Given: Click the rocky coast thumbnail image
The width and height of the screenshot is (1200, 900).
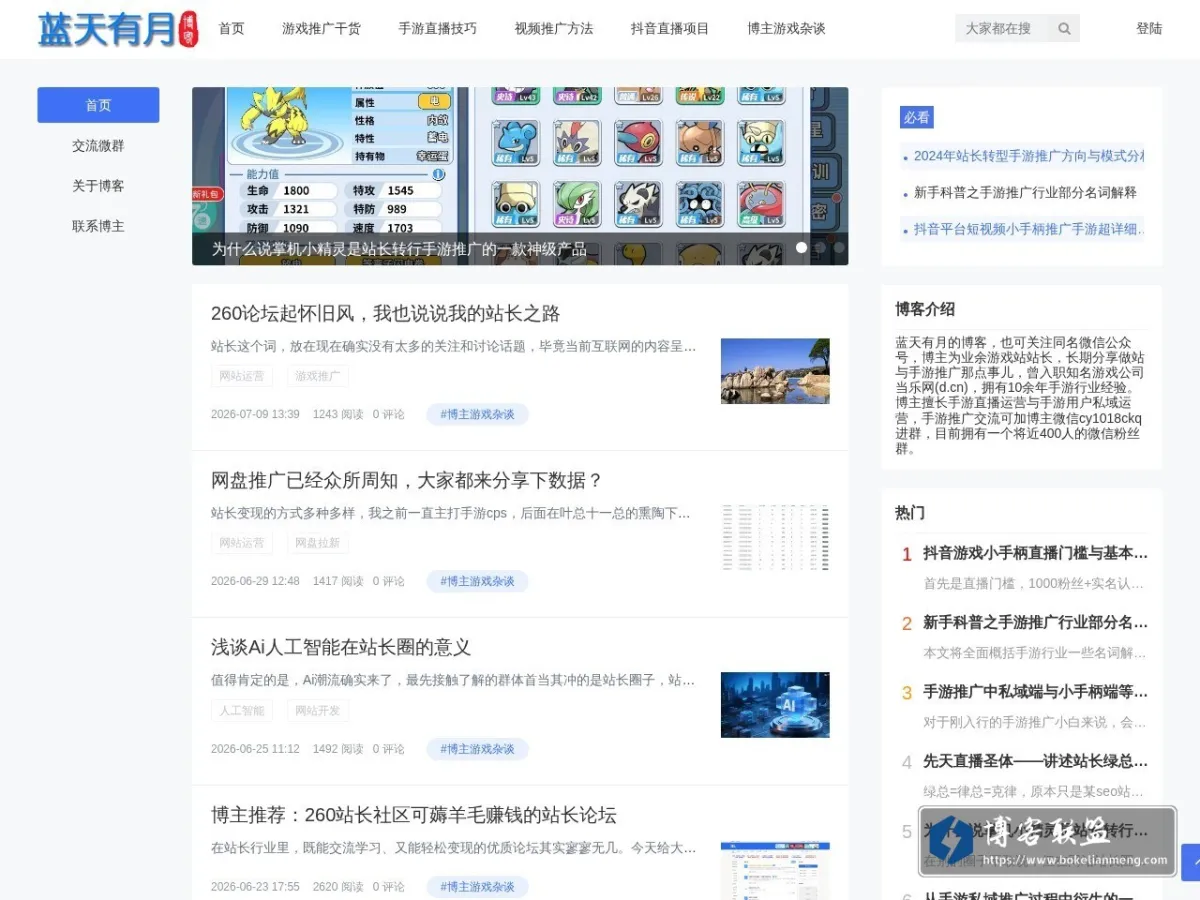Looking at the screenshot, I should point(775,371).
